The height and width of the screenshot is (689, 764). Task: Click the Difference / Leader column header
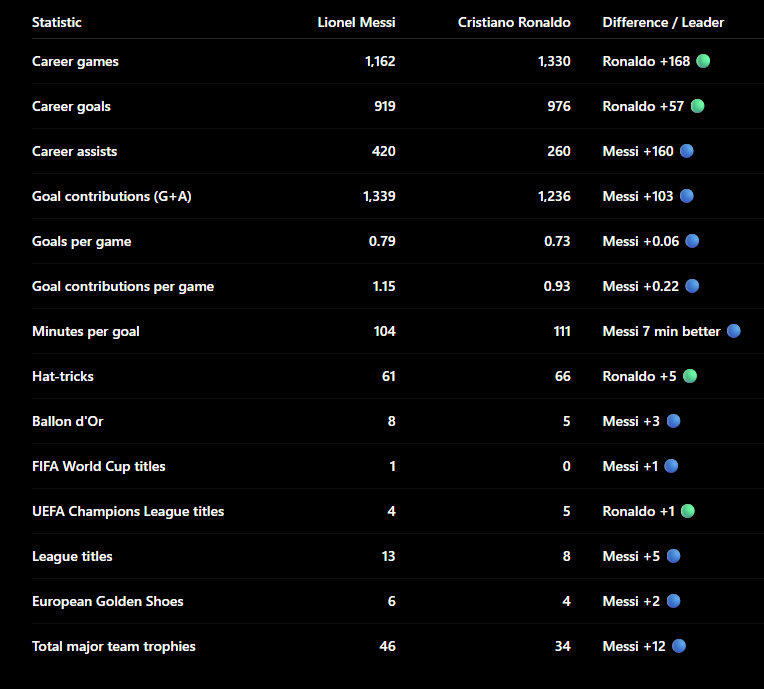tap(663, 22)
